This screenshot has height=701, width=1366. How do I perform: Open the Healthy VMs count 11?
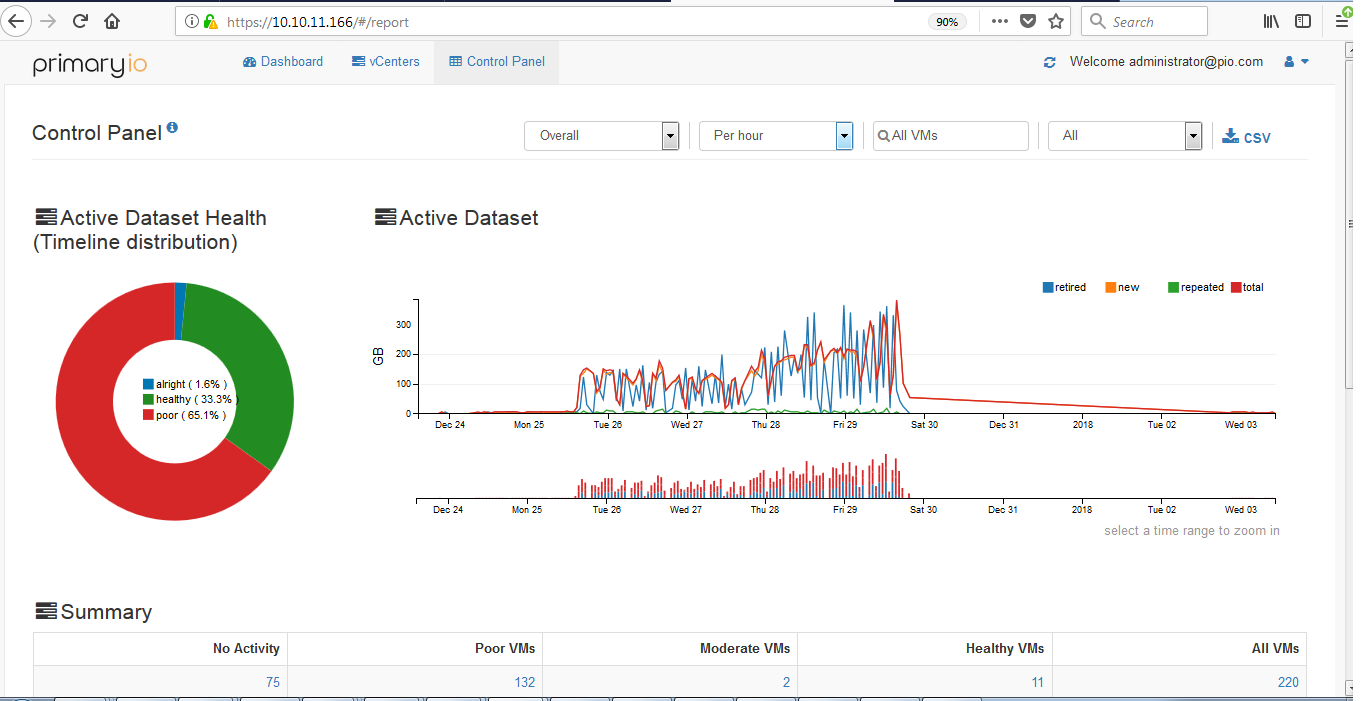(x=1038, y=682)
